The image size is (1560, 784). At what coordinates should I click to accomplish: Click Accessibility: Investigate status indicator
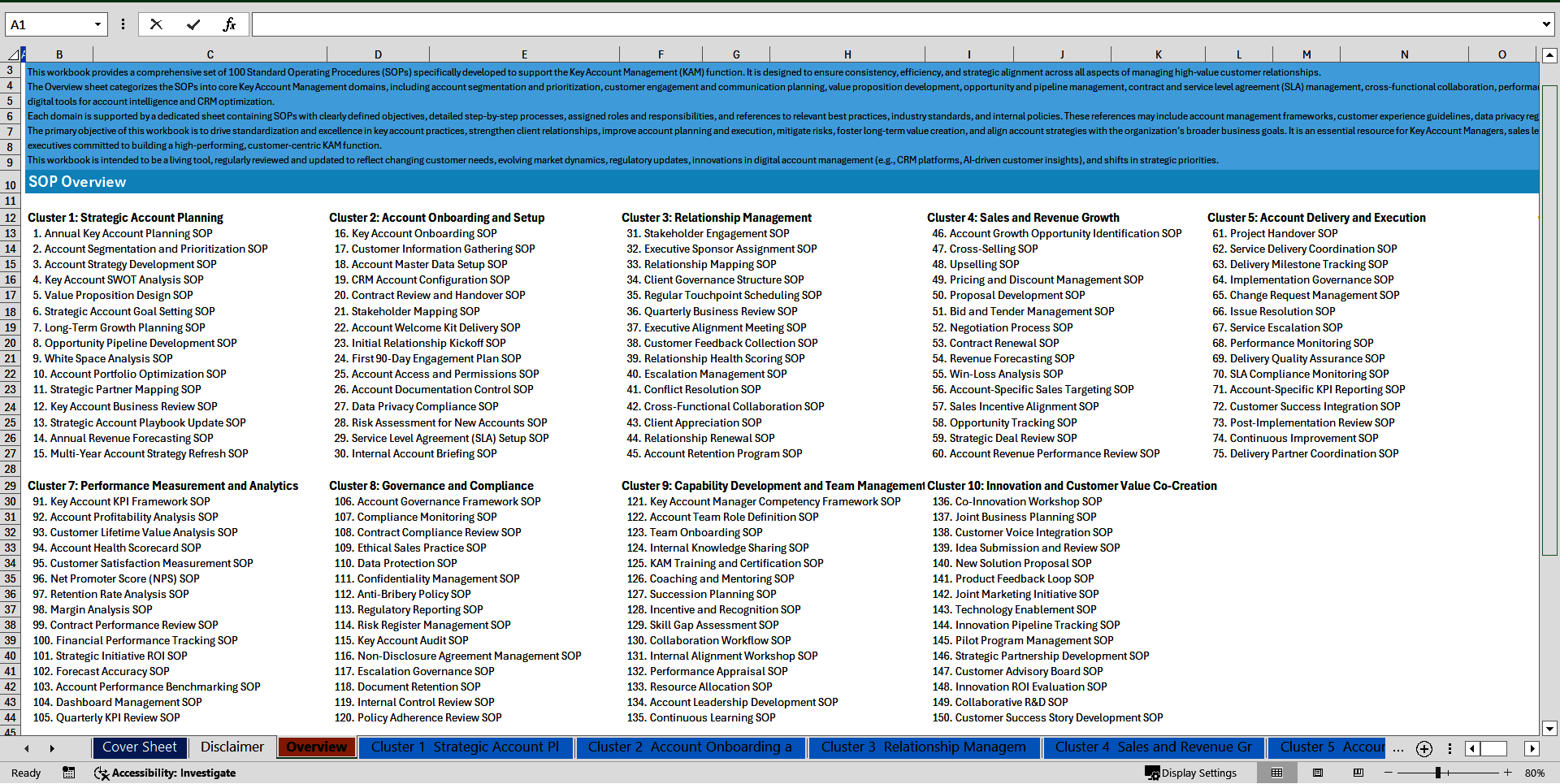click(165, 773)
